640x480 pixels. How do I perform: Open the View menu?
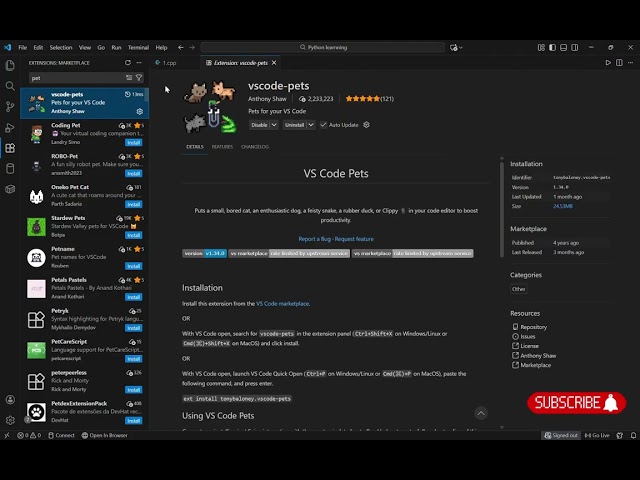coord(84,47)
